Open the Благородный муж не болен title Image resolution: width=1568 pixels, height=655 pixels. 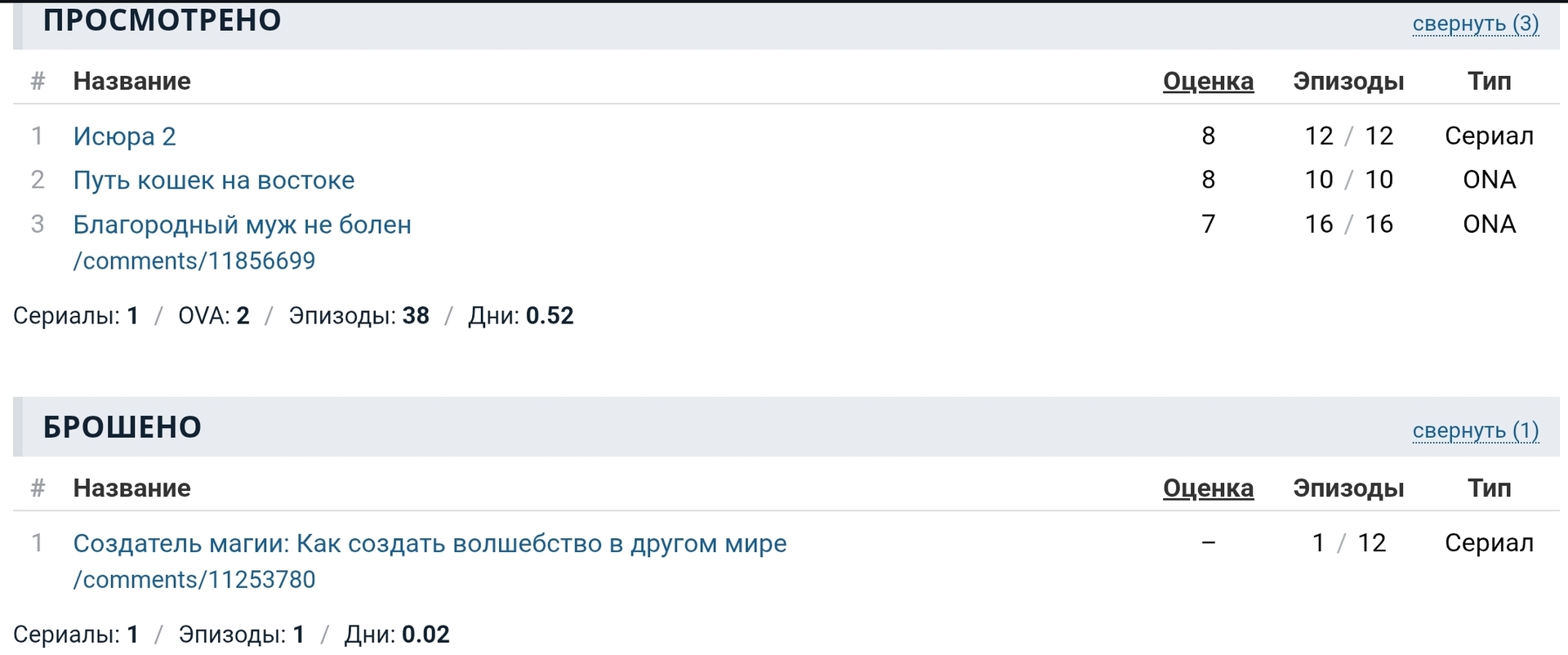point(242,225)
